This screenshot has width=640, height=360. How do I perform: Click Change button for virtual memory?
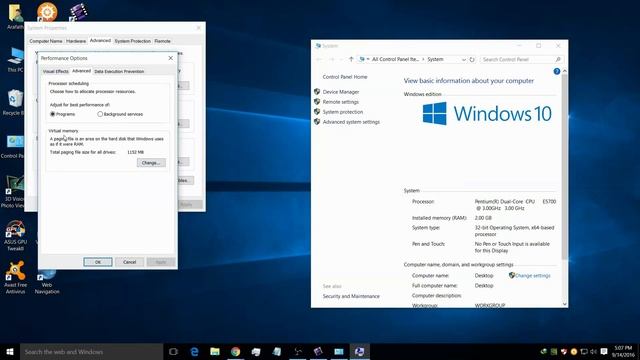(x=151, y=163)
